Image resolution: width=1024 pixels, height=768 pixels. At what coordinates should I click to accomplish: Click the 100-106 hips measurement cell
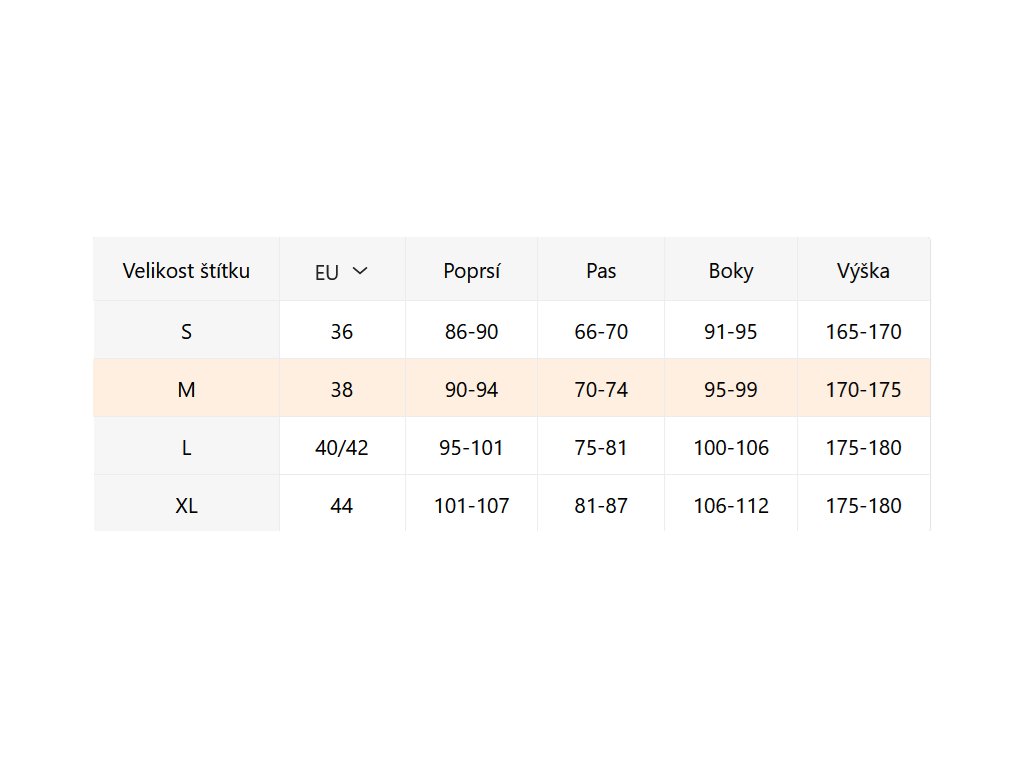point(731,448)
